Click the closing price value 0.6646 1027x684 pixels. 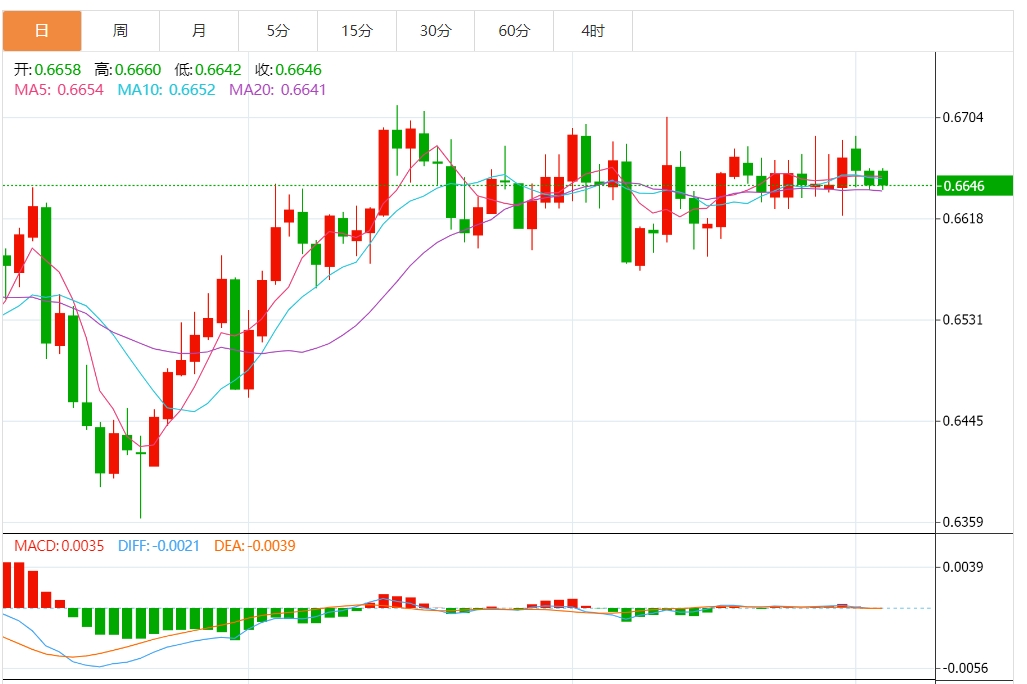point(299,69)
